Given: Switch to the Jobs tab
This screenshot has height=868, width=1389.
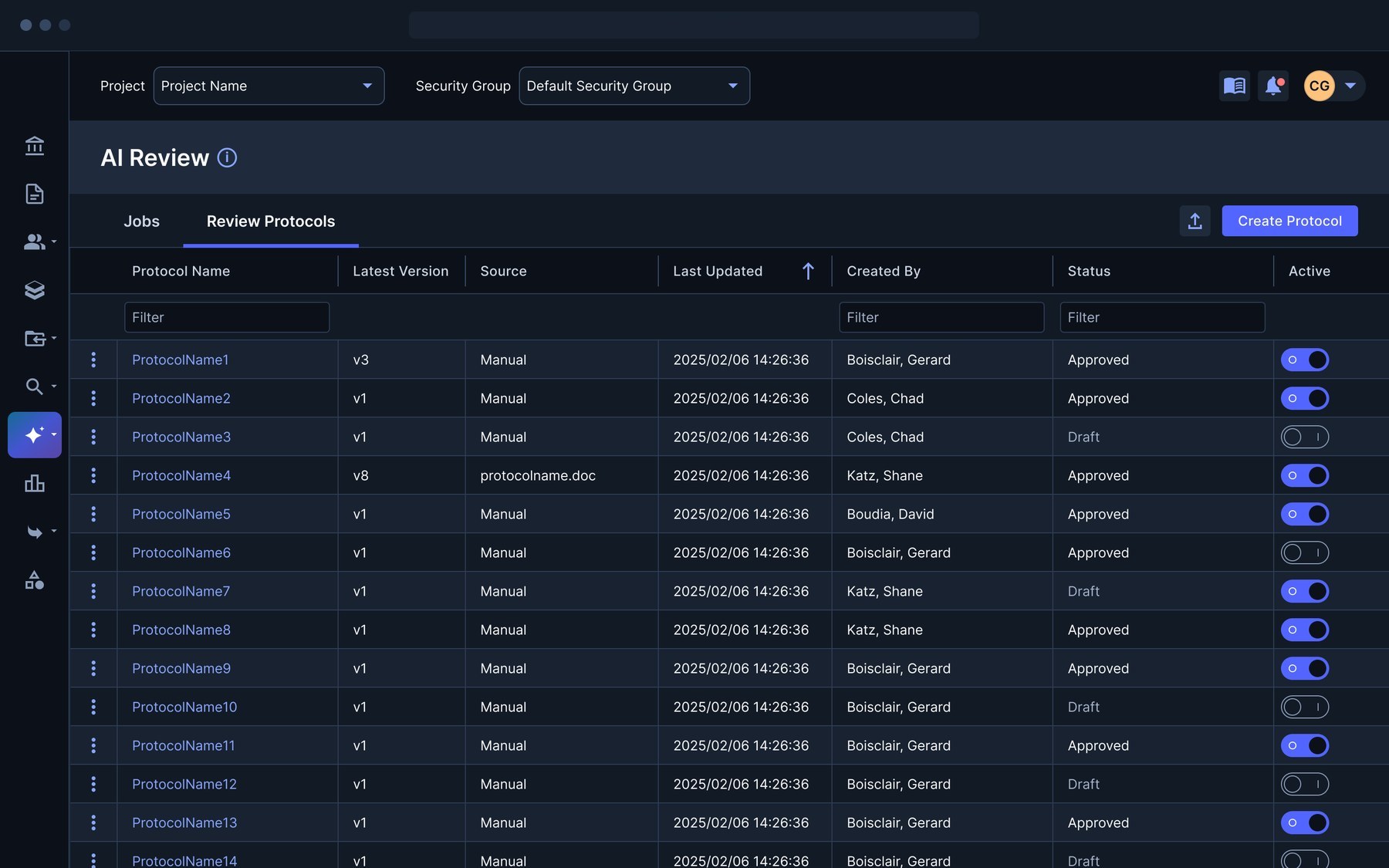Looking at the screenshot, I should tap(142, 221).
